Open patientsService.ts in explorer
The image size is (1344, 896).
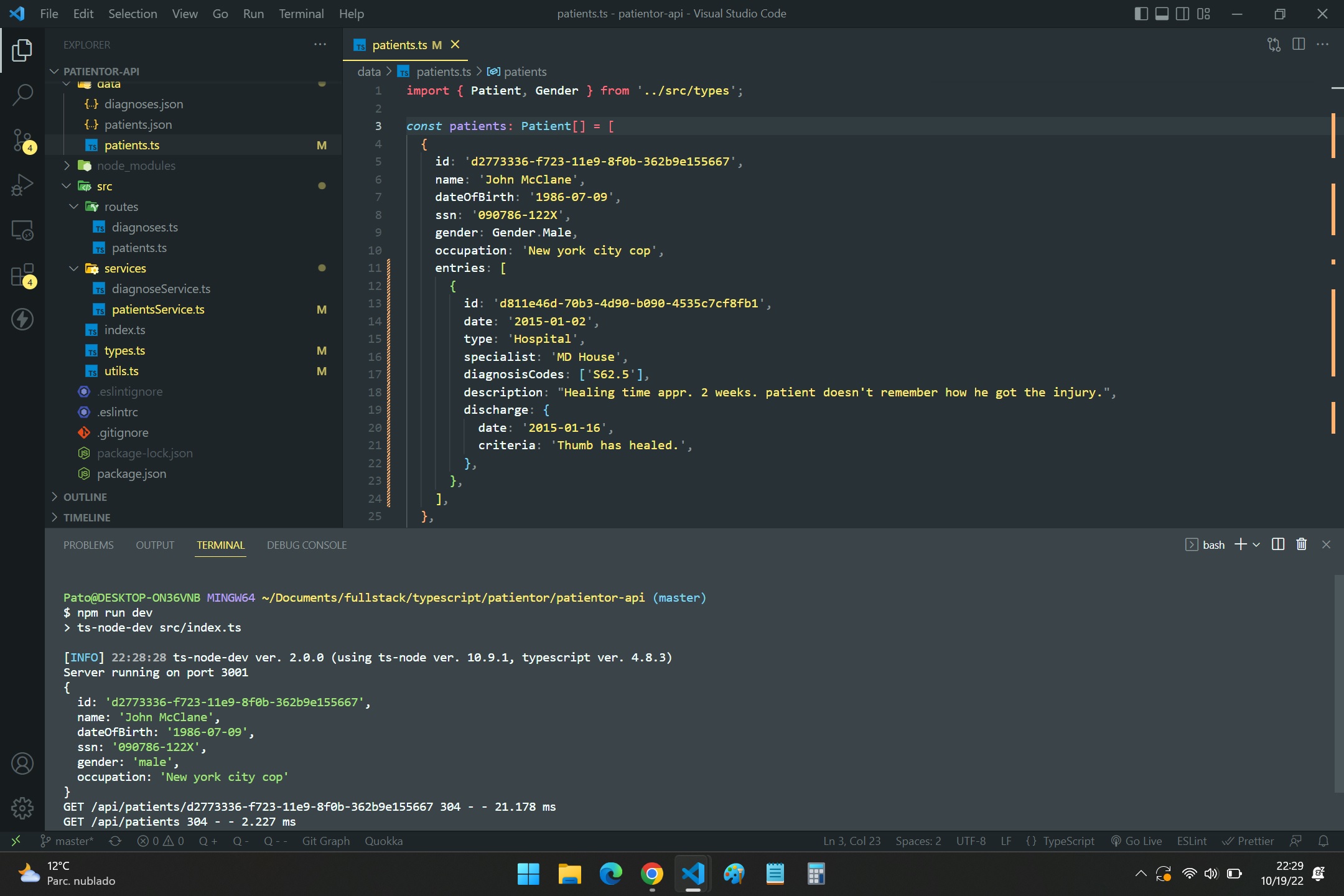[158, 309]
